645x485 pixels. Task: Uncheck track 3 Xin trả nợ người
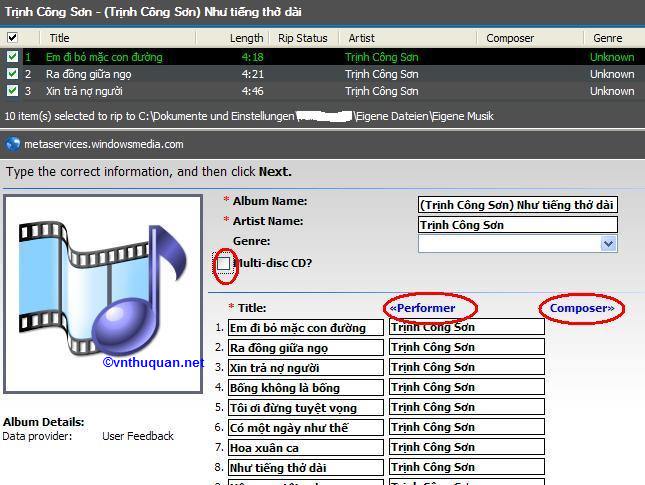click(x=12, y=91)
